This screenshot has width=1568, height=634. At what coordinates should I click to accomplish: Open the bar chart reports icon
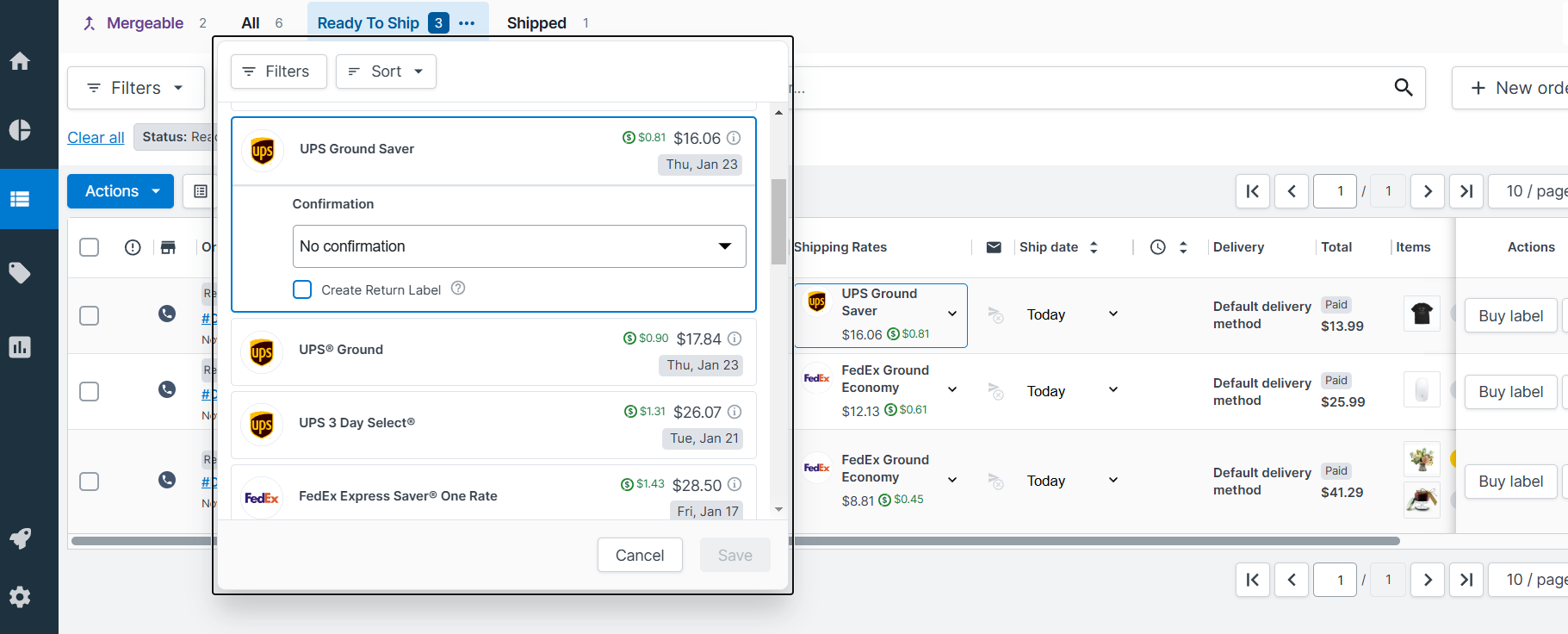[x=20, y=347]
